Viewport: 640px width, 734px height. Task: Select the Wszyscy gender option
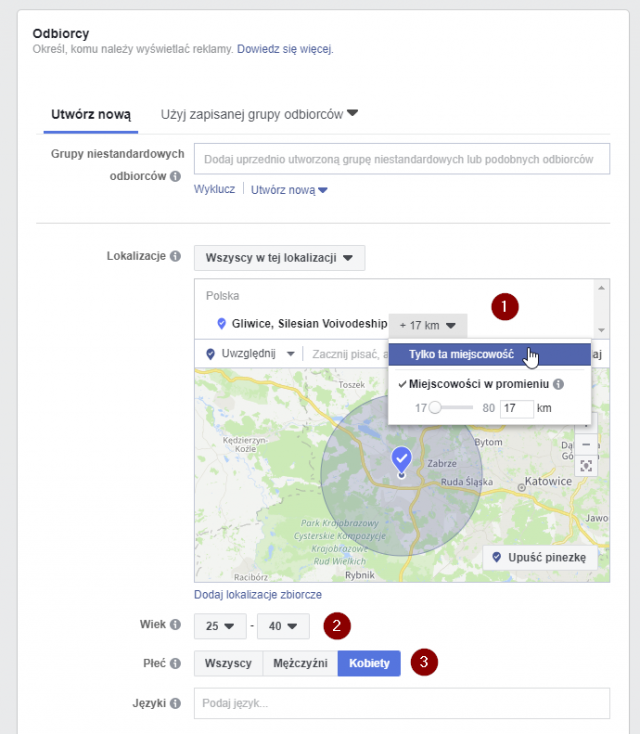228,663
